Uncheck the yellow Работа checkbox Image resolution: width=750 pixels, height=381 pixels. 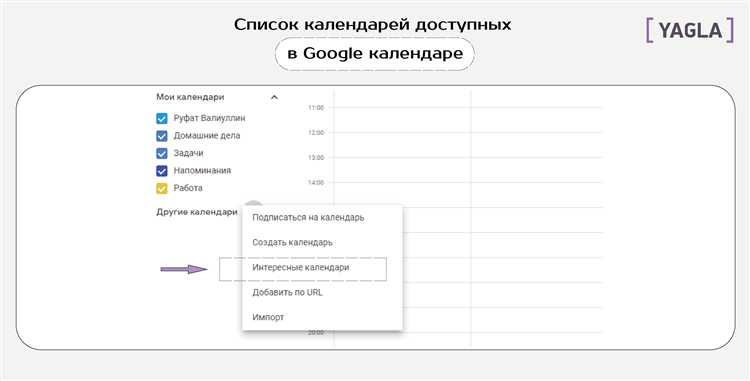[162, 188]
